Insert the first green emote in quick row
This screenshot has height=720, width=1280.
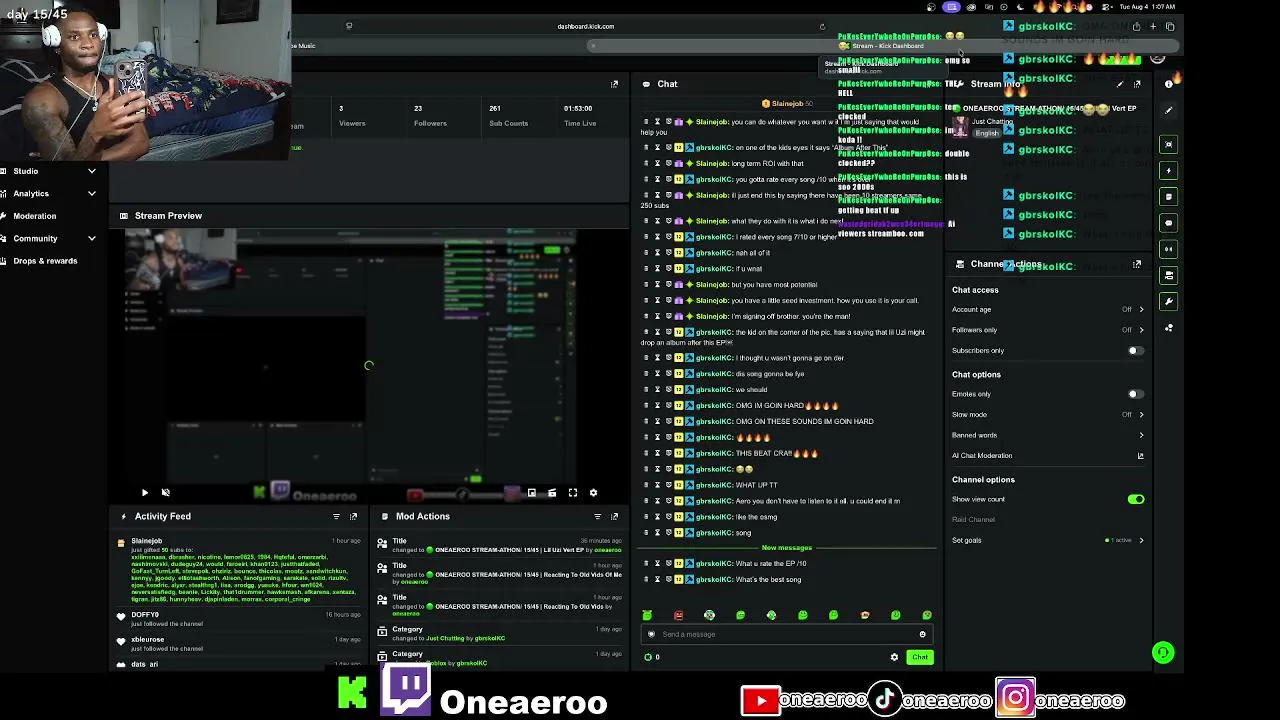point(647,615)
